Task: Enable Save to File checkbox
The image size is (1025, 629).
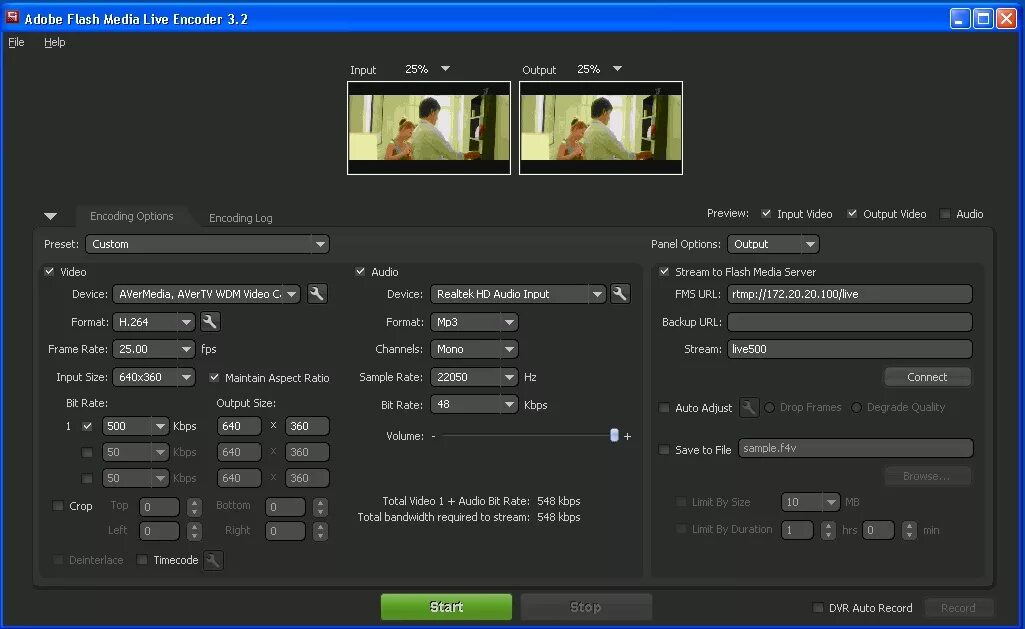Action: tap(664, 449)
